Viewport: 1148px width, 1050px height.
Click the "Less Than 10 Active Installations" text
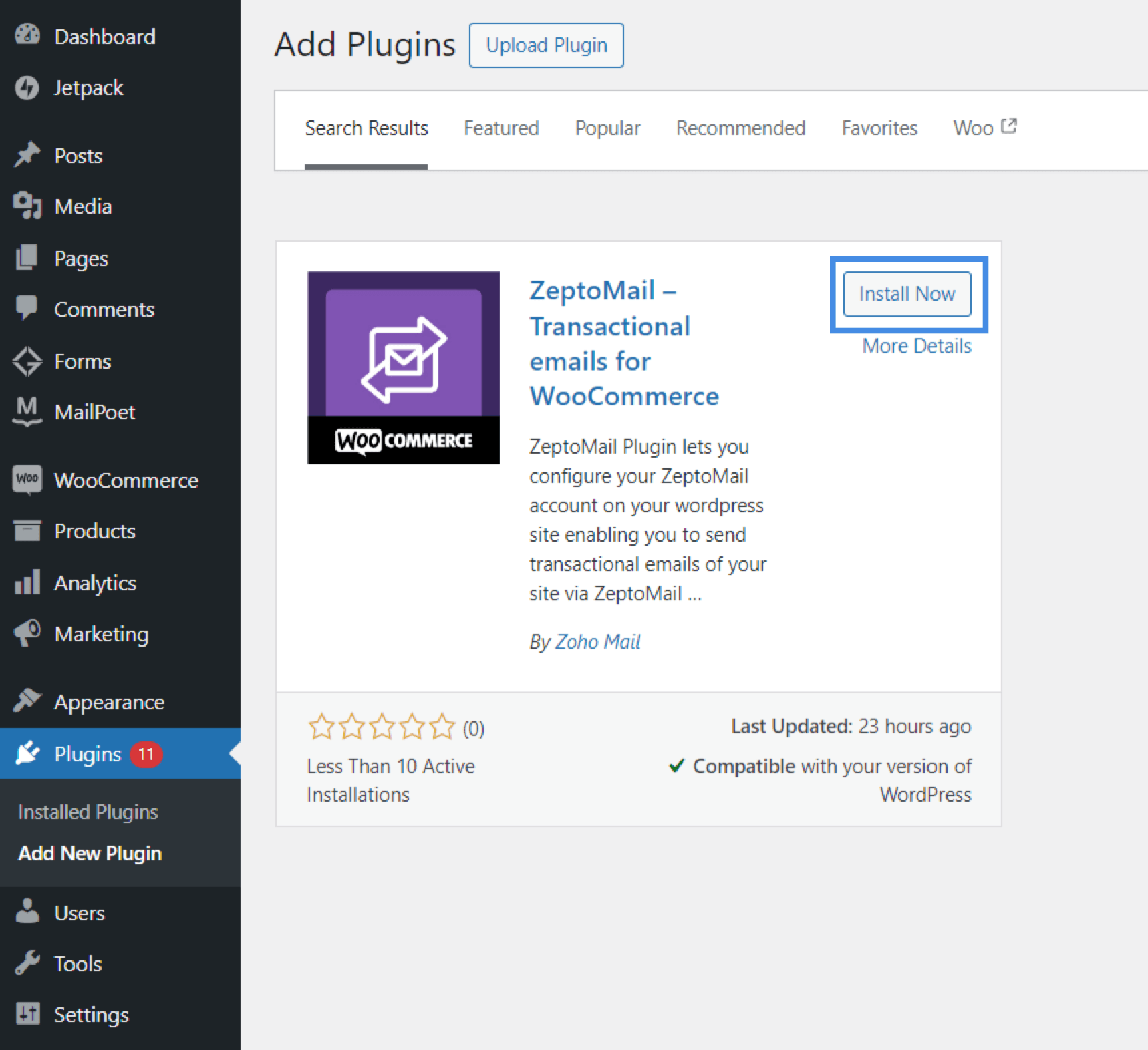click(391, 780)
